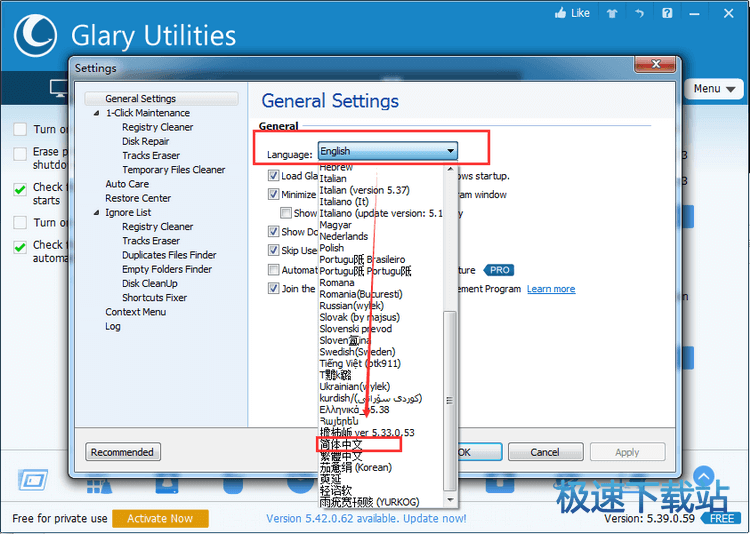750x534 pixels.
Task: Toggle the Minimize checkbox in General Settings
Action: (273, 194)
